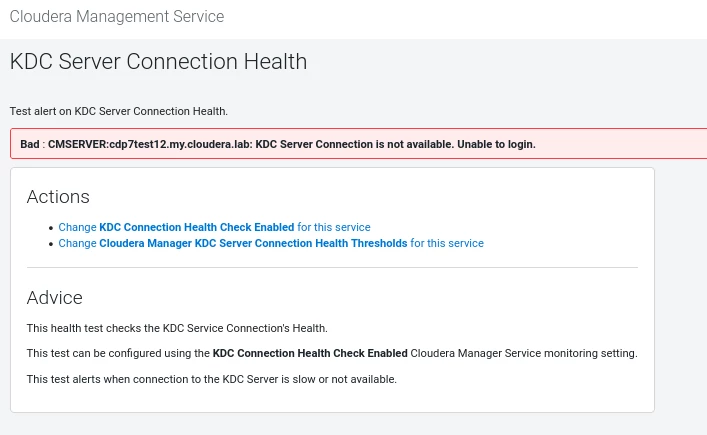Click the bullet before the Health Check Enabled link
Viewport: 707px width, 435px height.
[51, 228]
